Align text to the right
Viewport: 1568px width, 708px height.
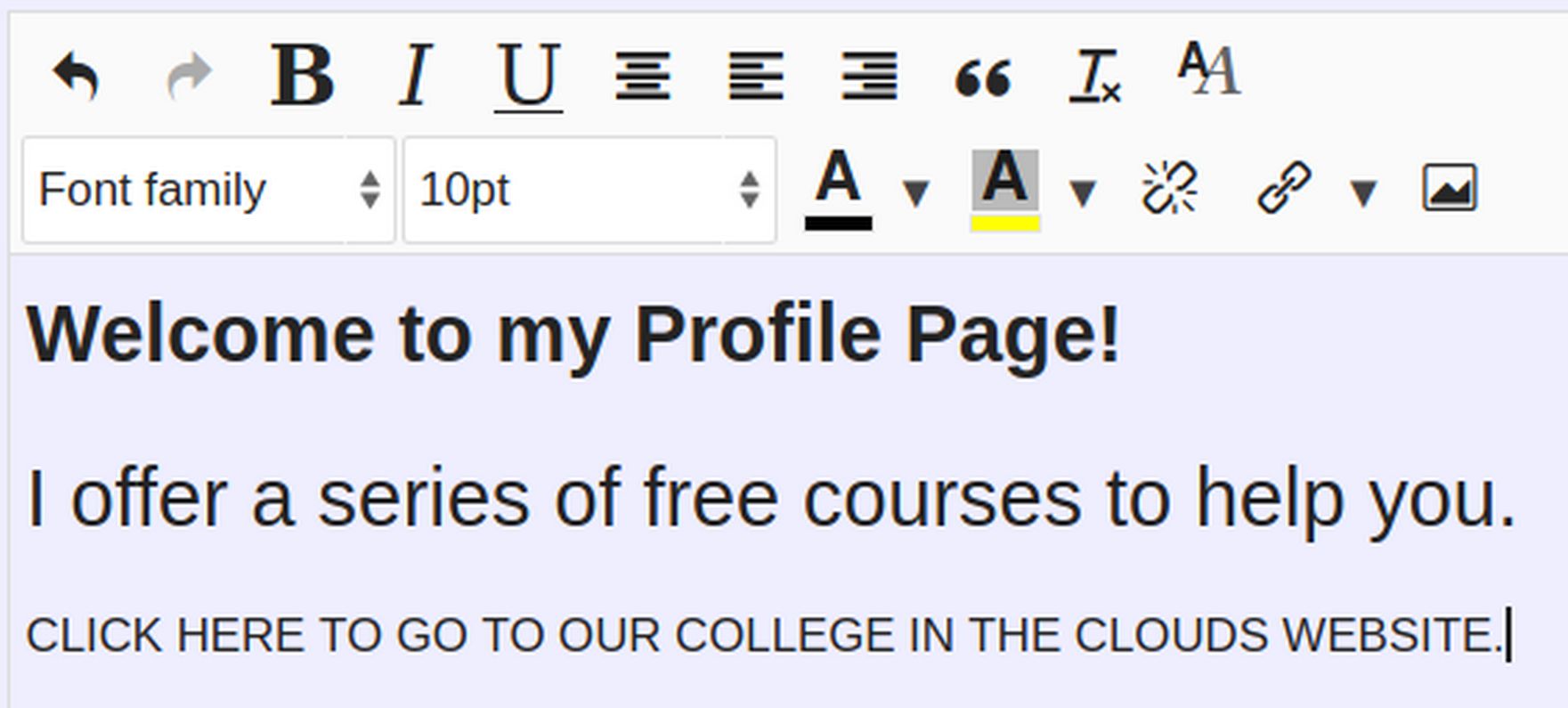(869, 76)
